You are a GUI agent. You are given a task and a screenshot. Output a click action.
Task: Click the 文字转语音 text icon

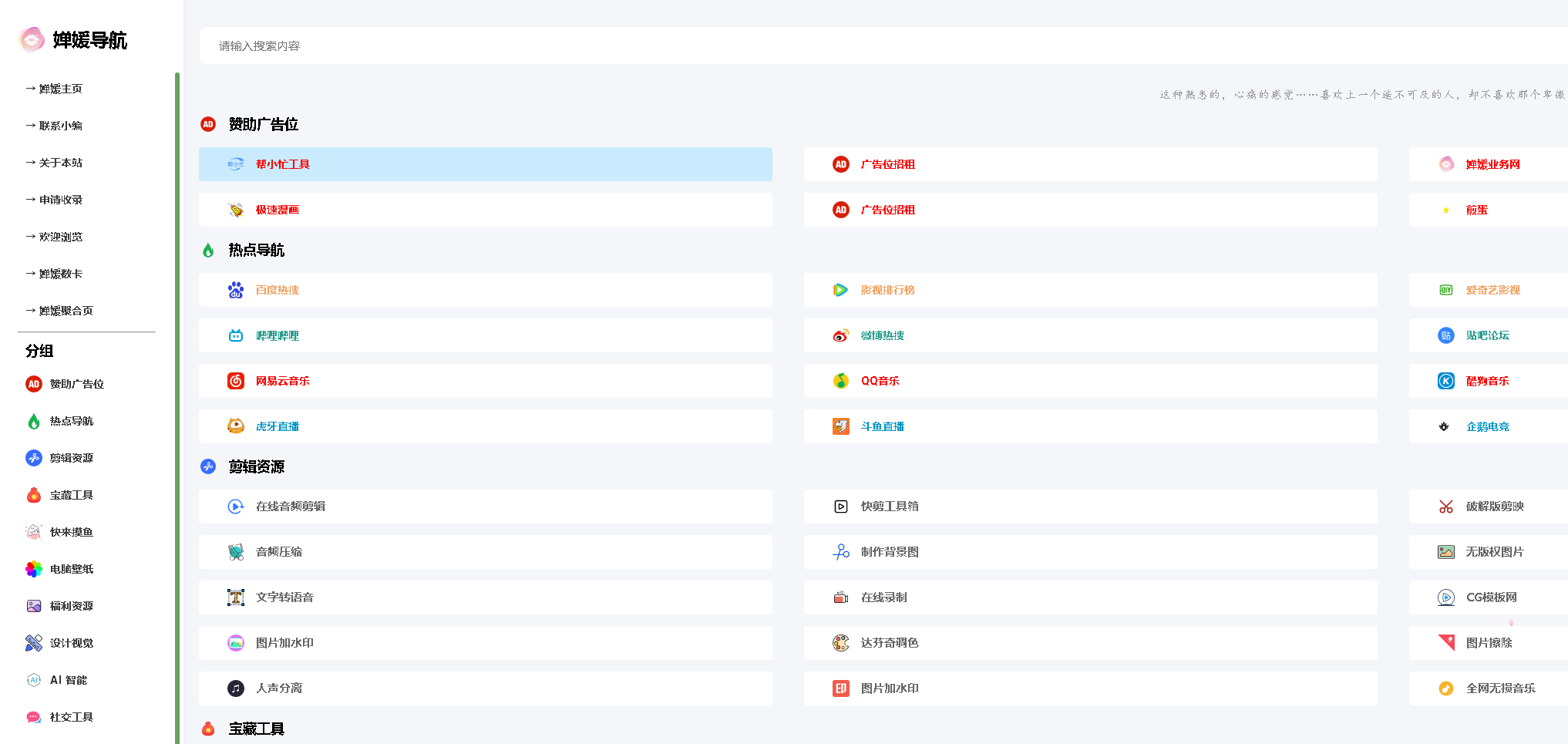coord(236,598)
